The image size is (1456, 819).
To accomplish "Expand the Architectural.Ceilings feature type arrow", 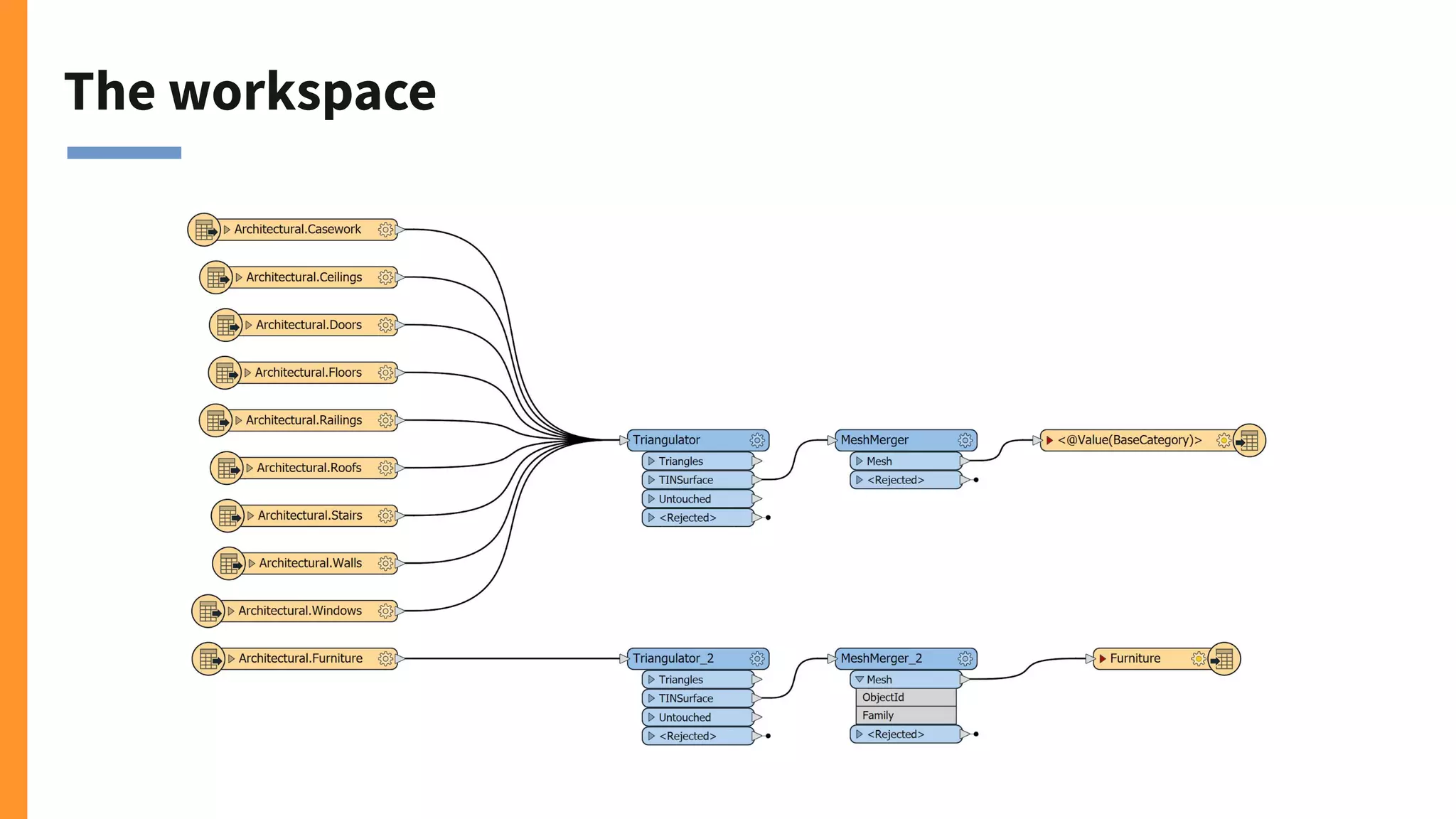I will click(239, 277).
